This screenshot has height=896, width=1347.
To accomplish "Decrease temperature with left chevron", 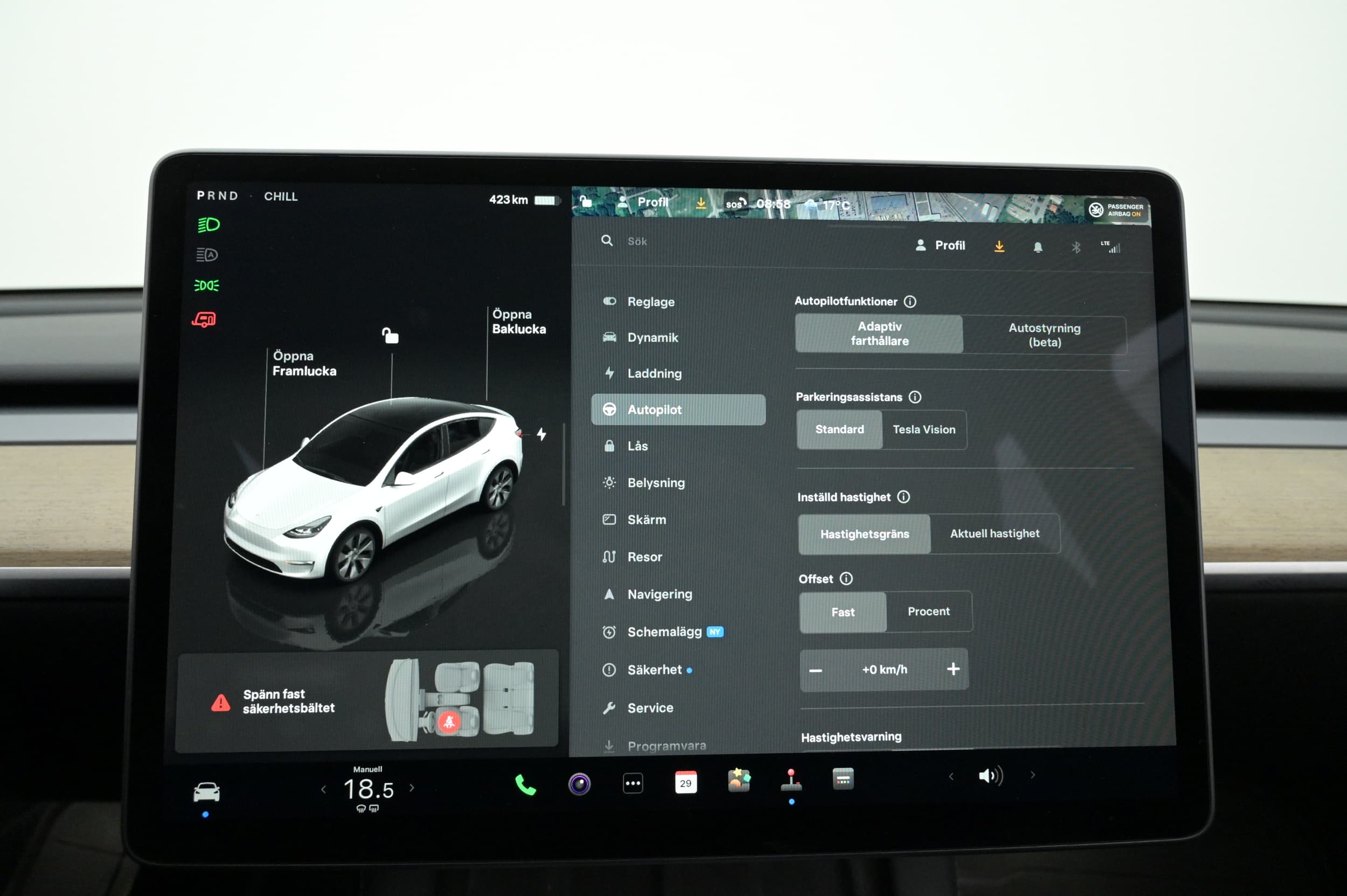I will click(323, 790).
